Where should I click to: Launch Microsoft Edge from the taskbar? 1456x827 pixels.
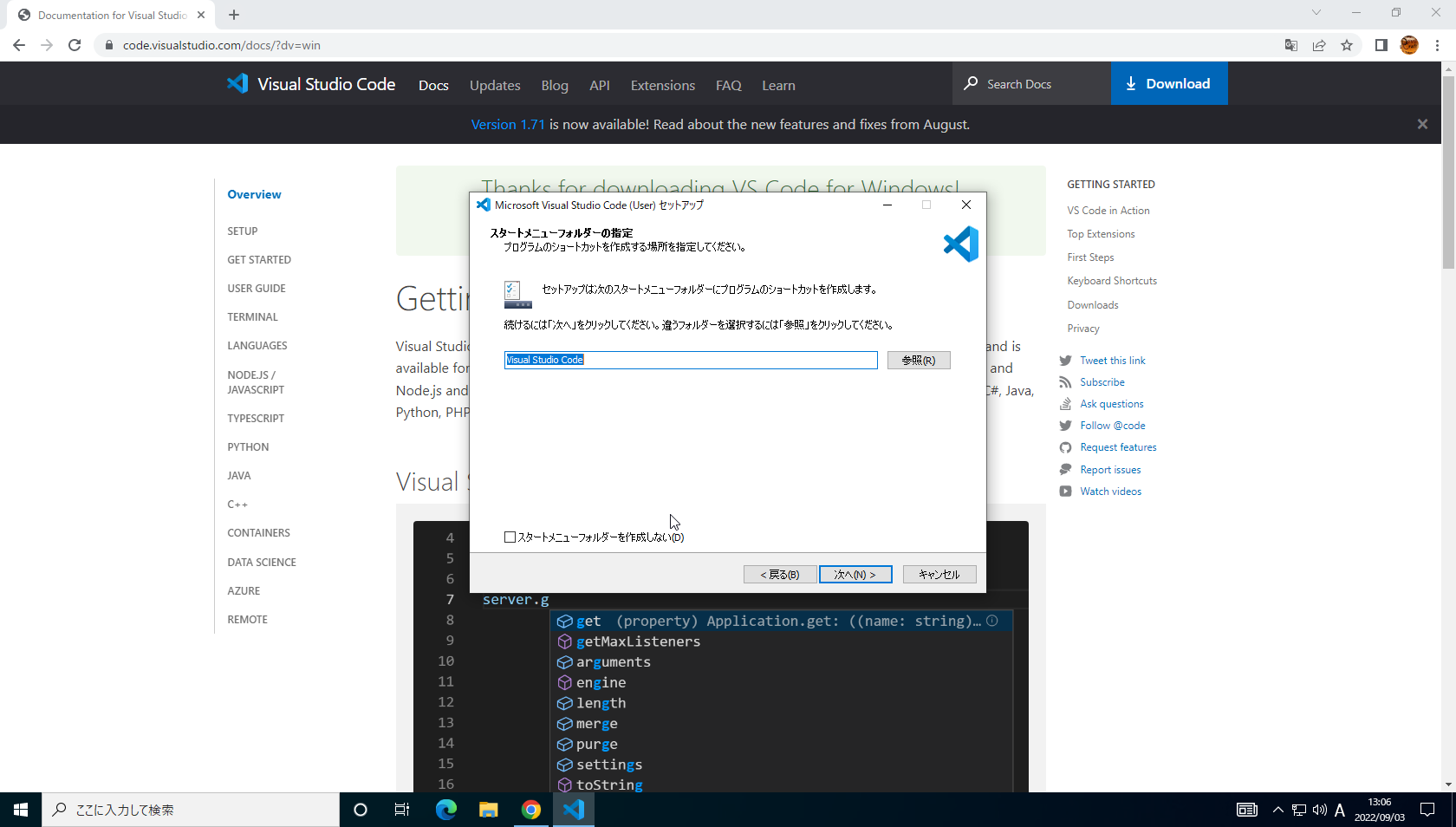point(445,810)
